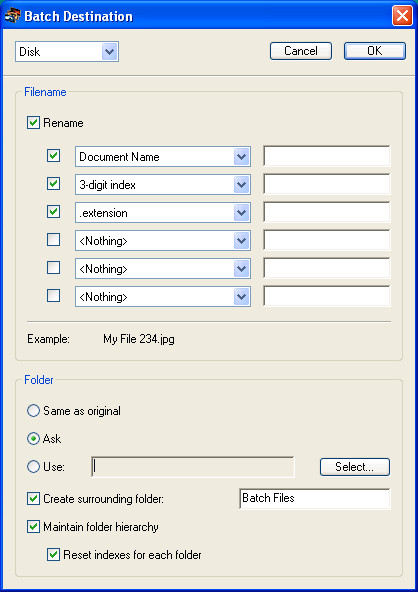Click the Folder group label

pyautogui.click(x=39, y=380)
